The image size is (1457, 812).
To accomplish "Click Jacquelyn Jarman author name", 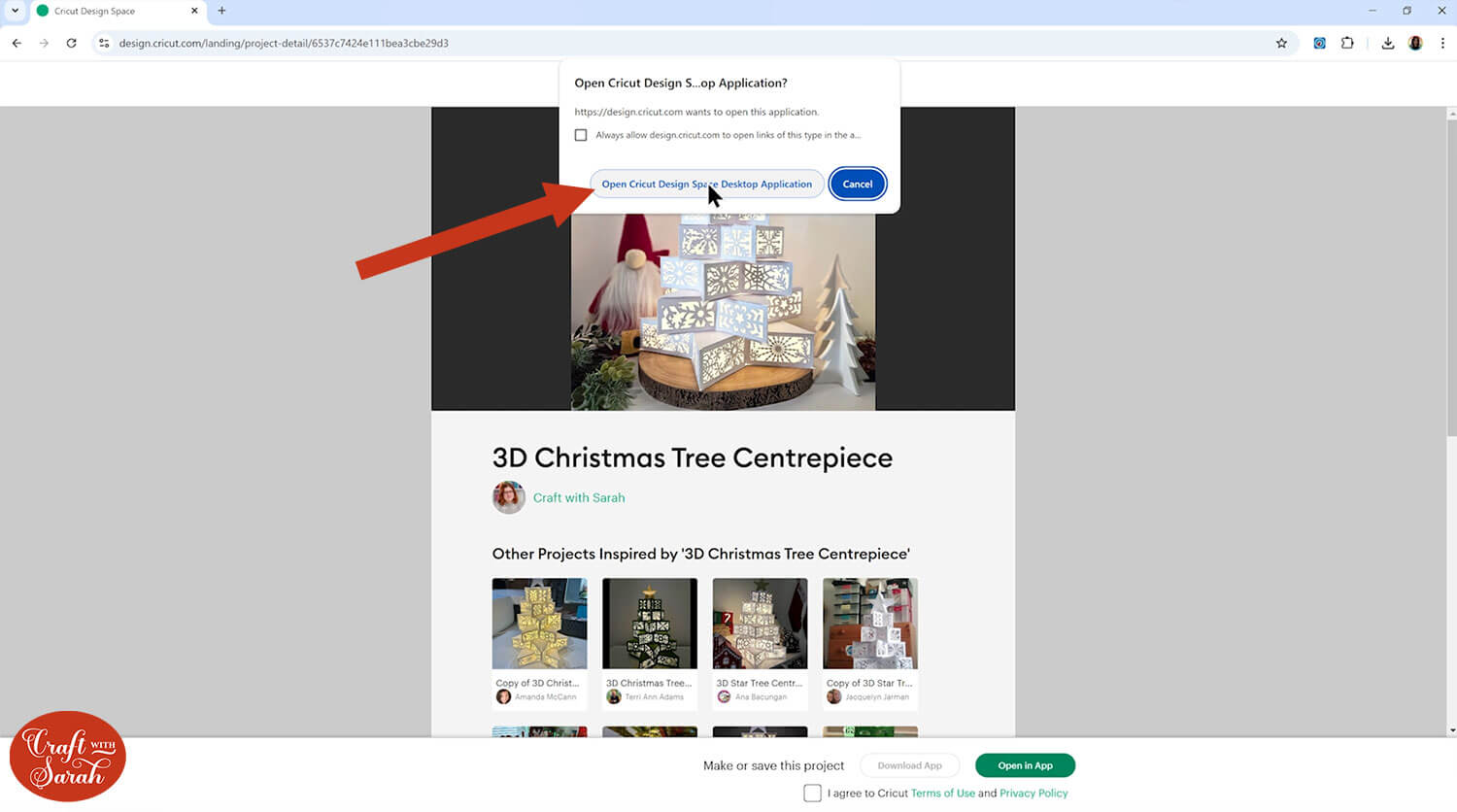I will (877, 697).
